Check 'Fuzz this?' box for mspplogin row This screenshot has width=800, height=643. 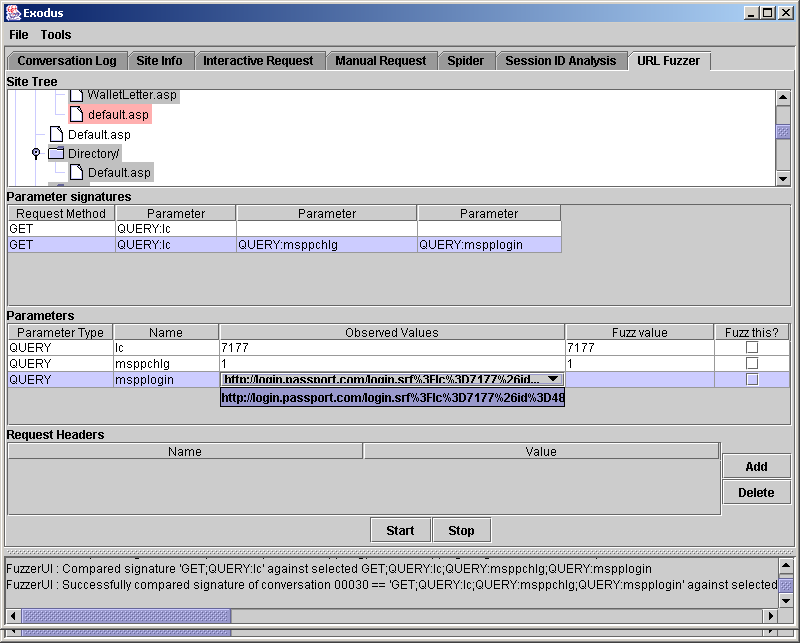click(752, 380)
